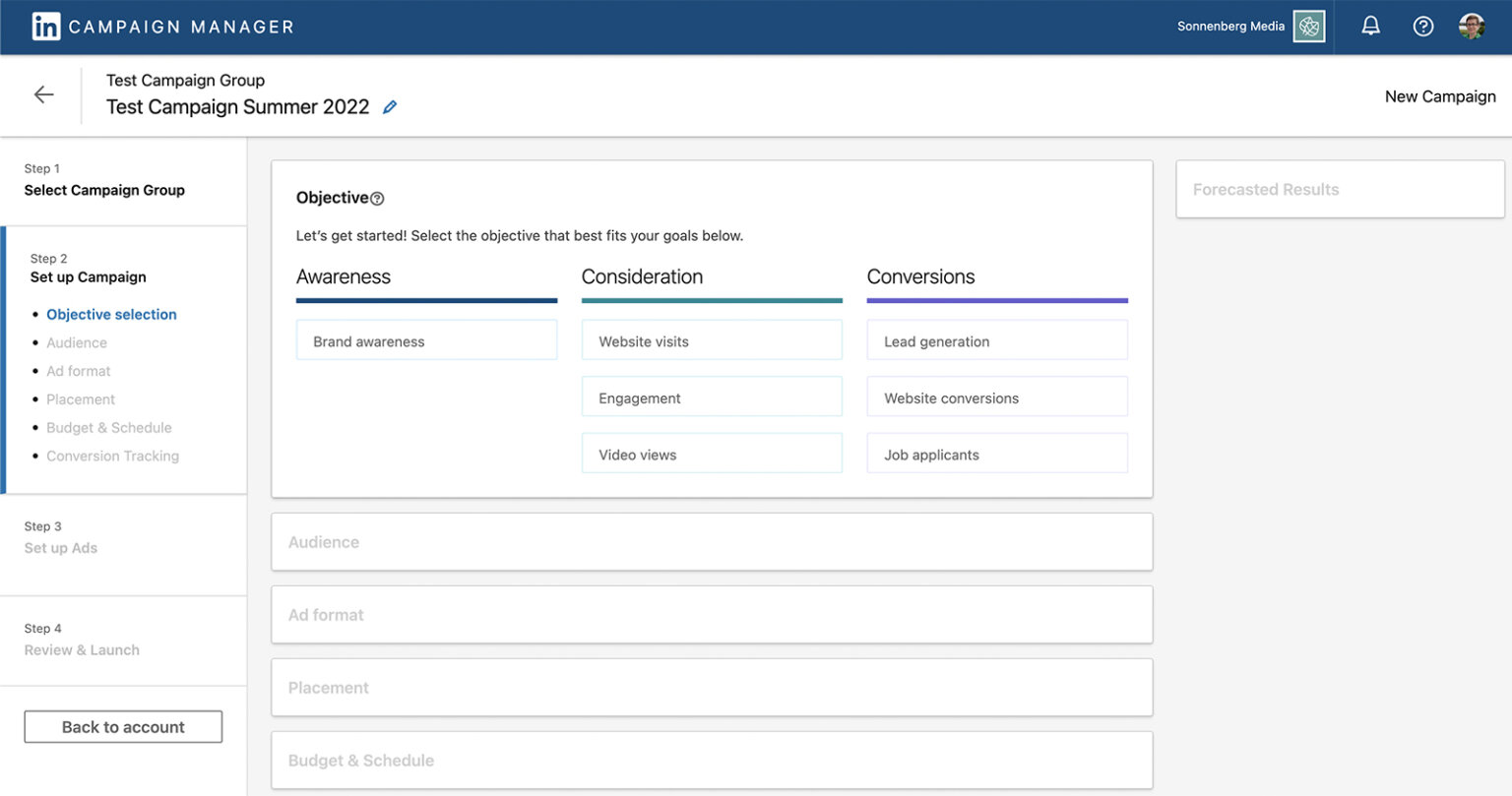Choose the Website visits objective
The height and width of the screenshot is (796, 1512).
coord(711,340)
